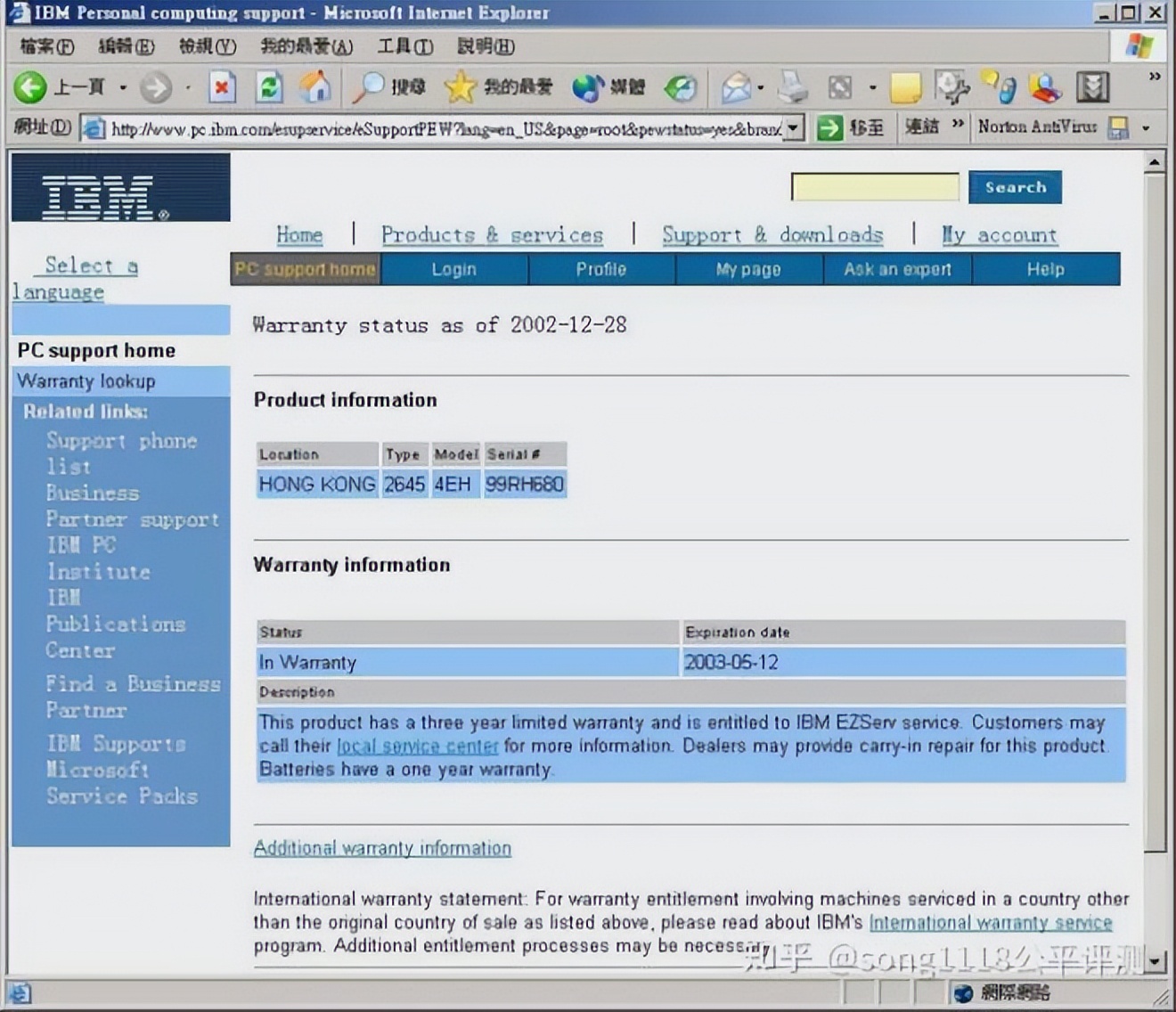
Task: Open the Support & downloads link
Action: [x=772, y=235]
